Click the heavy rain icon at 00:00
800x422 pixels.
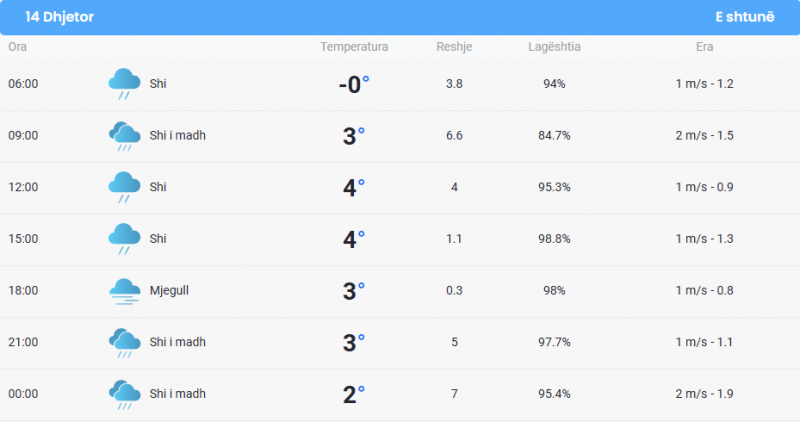tap(124, 394)
